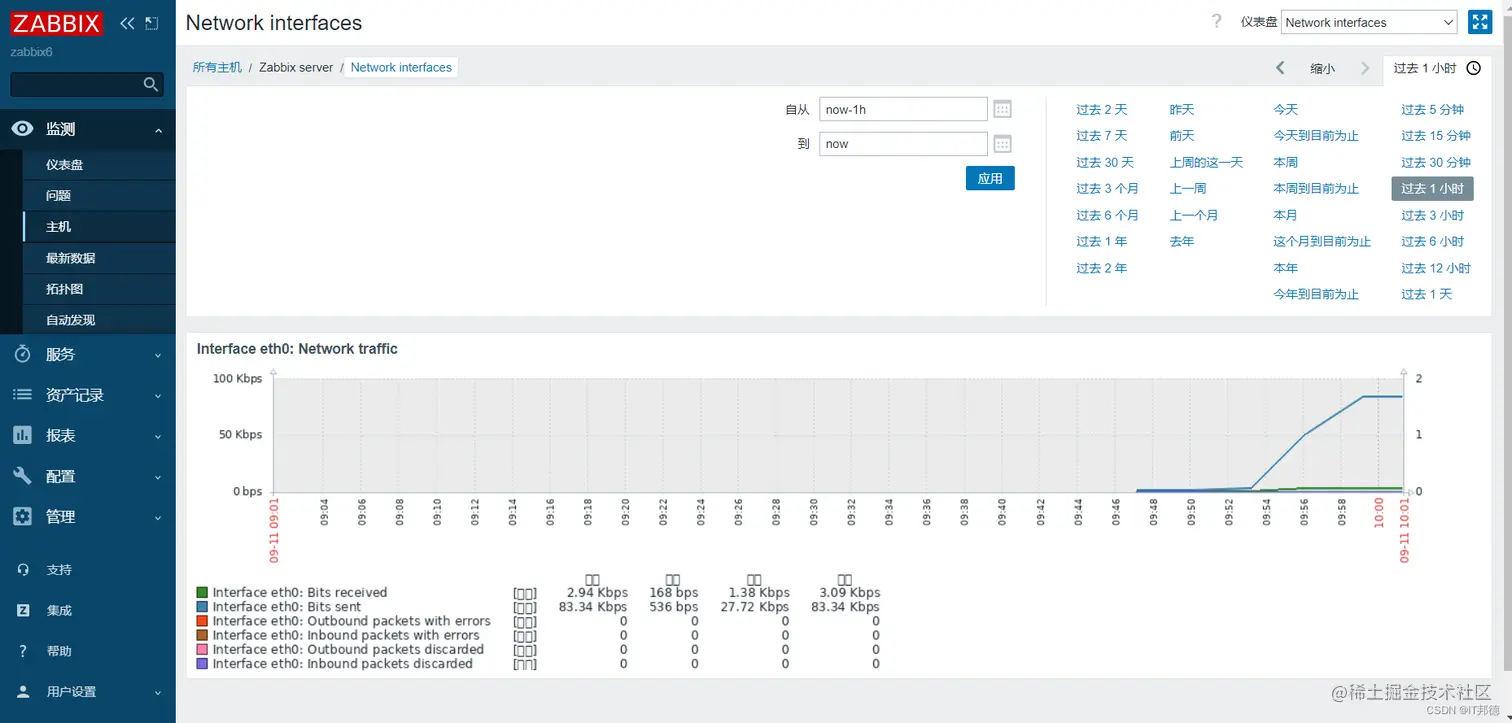The height and width of the screenshot is (723, 1512).
Task: Click the headset icon next to 支持
Action: (x=23, y=570)
